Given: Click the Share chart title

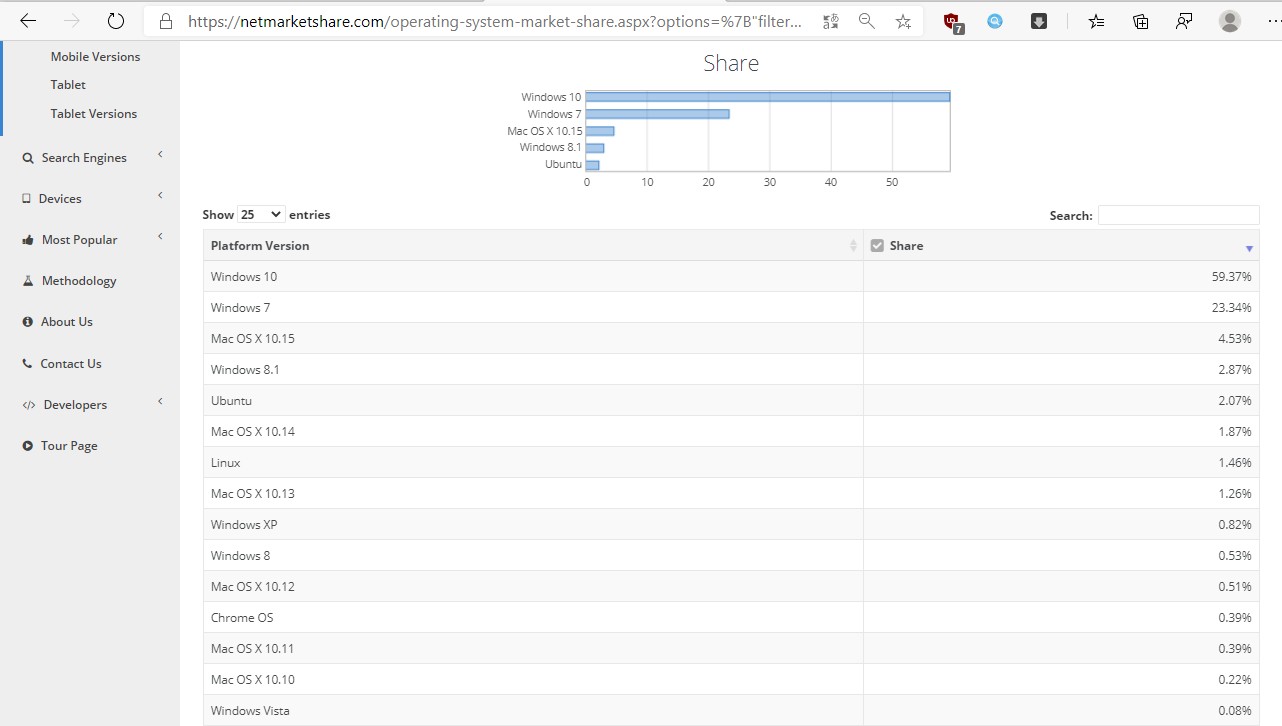Looking at the screenshot, I should tap(731, 63).
